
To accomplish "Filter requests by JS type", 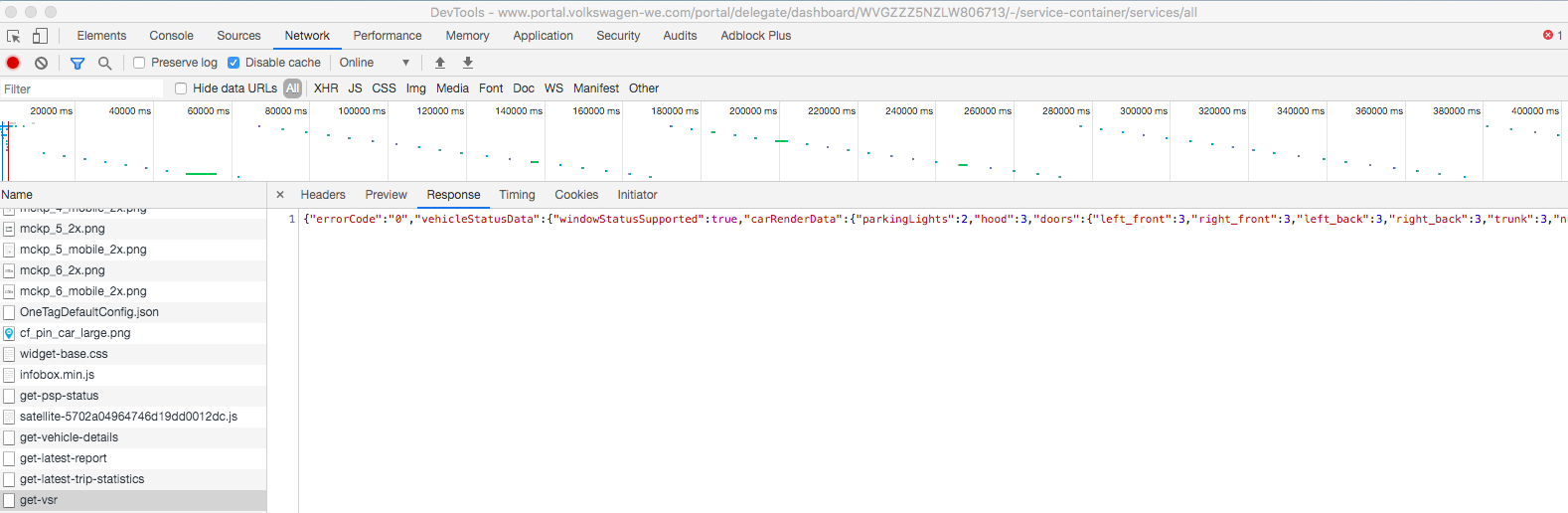I will 355,88.
